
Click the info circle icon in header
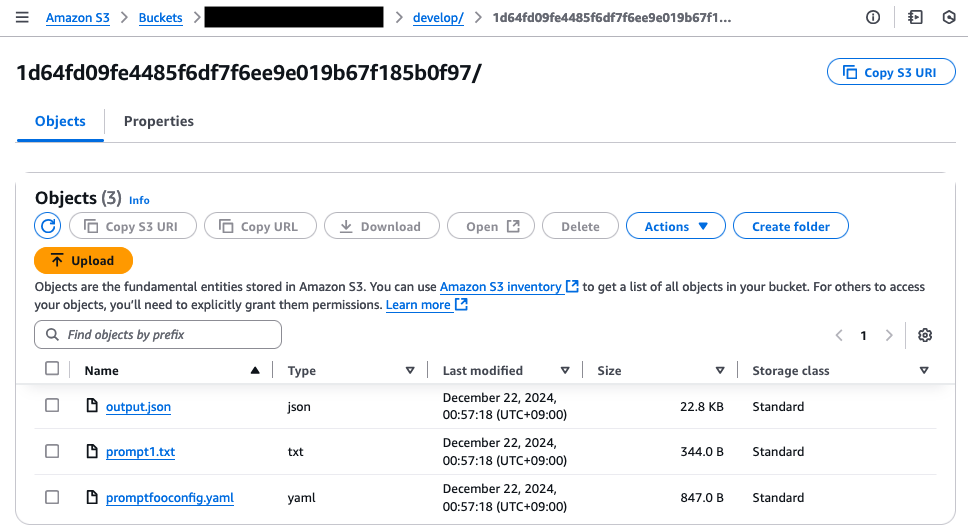[873, 17]
